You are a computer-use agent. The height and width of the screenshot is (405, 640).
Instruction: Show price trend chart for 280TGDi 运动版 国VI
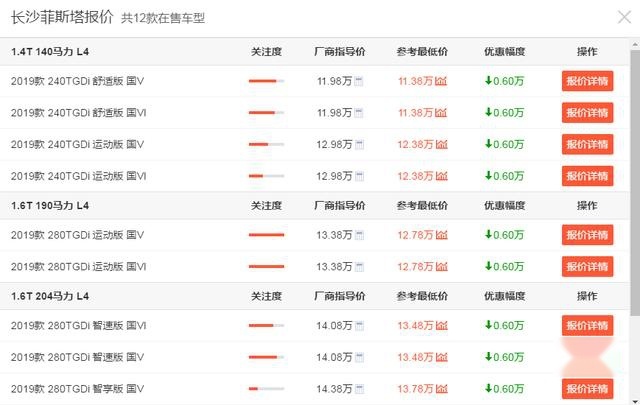pyautogui.click(x=442, y=267)
